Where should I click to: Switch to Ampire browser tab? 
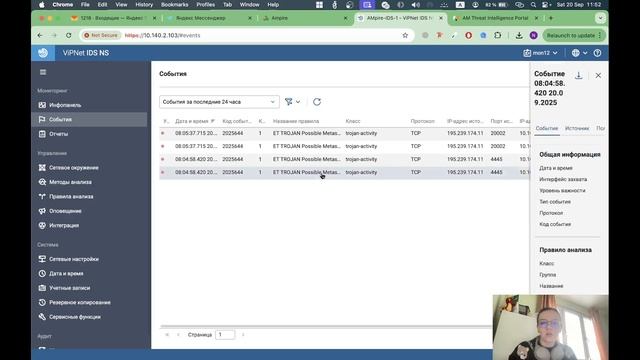click(304, 18)
